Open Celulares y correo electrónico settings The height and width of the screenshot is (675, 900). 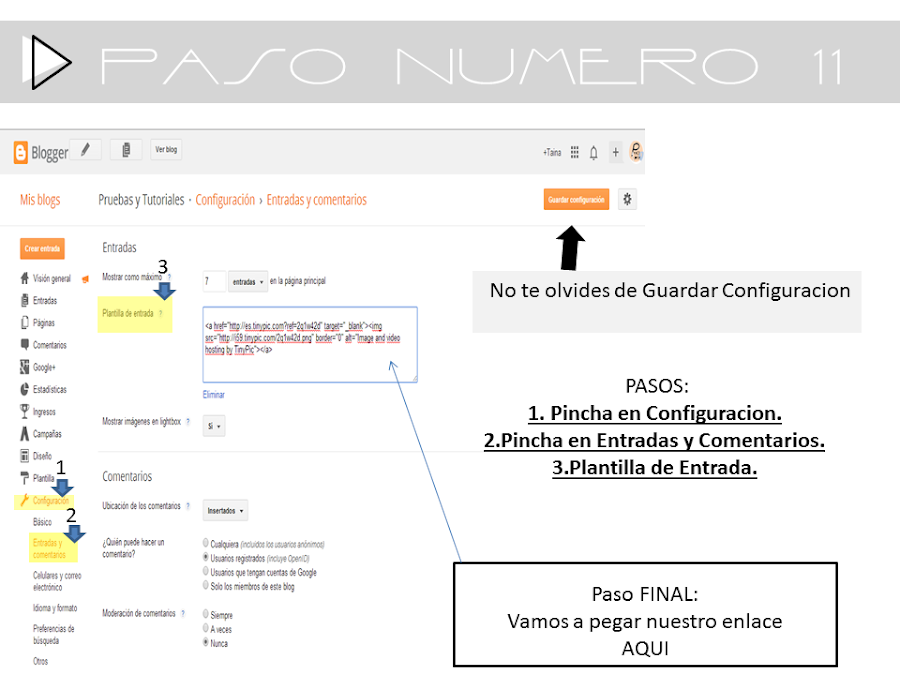[57, 581]
